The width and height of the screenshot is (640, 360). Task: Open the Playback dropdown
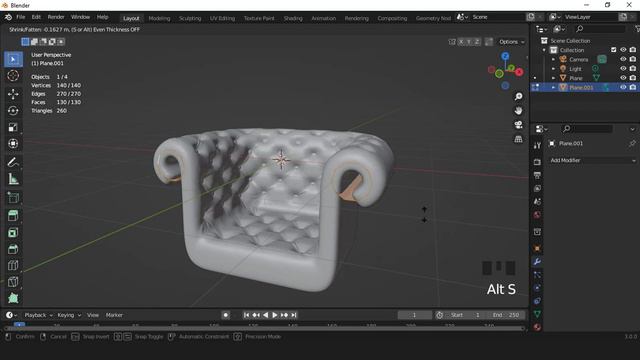(38, 315)
